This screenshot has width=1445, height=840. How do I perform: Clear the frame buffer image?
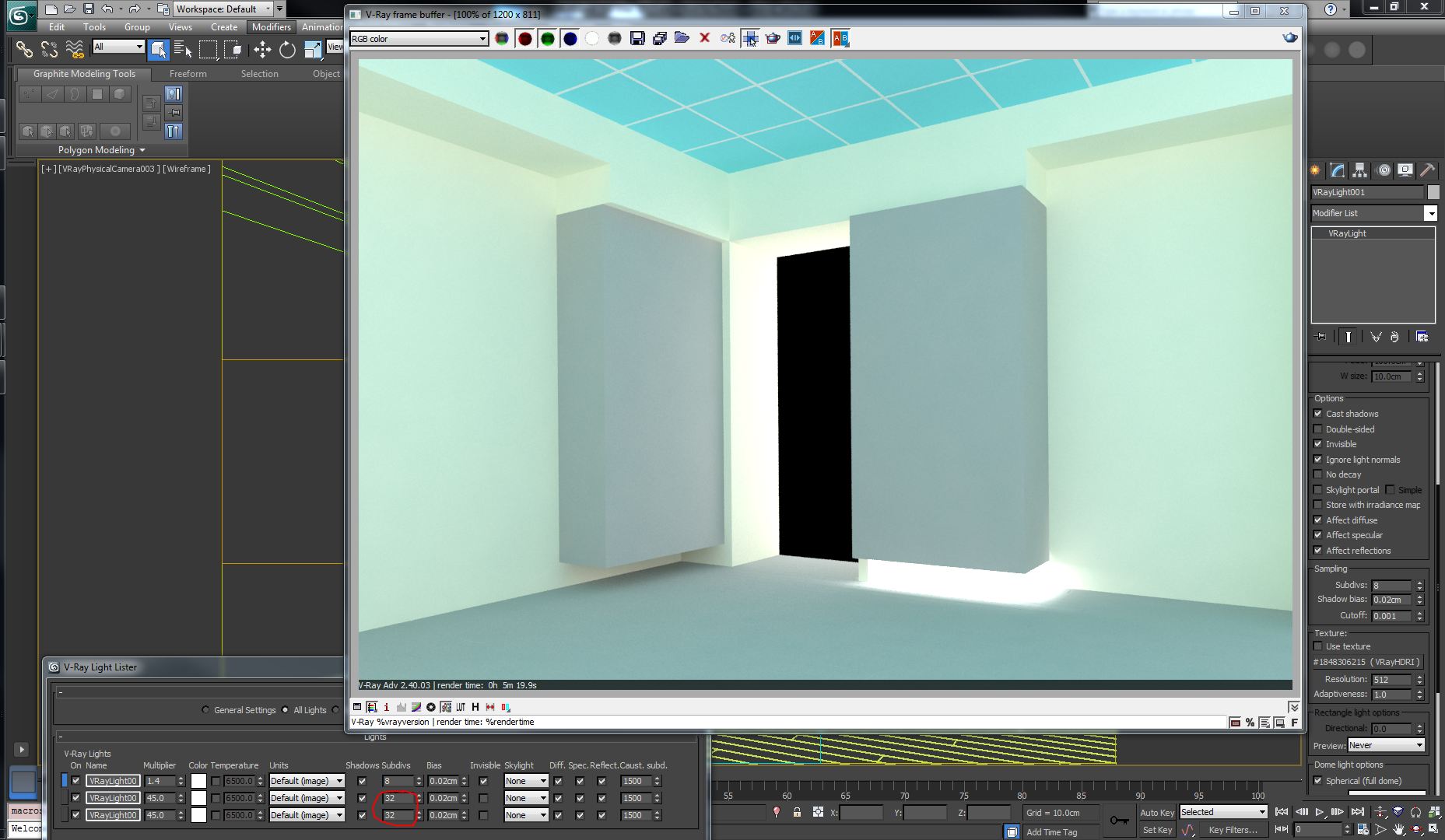pyautogui.click(x=705, y=38)
